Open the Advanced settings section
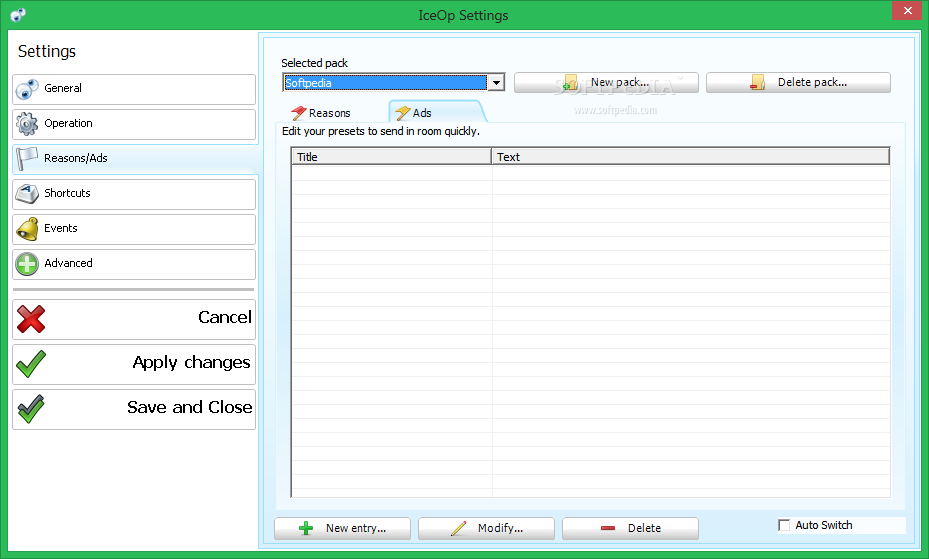This screenshot has height=559, width=929. [134, 264]
